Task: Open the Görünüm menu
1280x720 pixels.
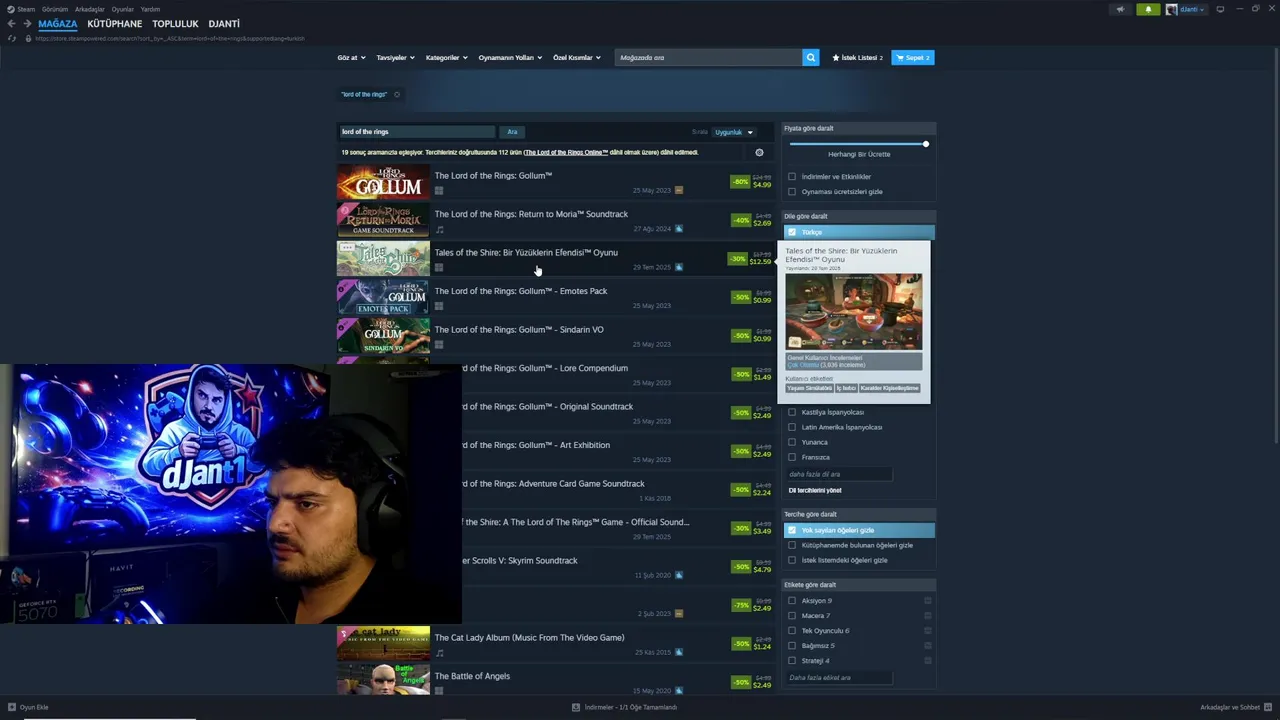Action: point(55,9)
